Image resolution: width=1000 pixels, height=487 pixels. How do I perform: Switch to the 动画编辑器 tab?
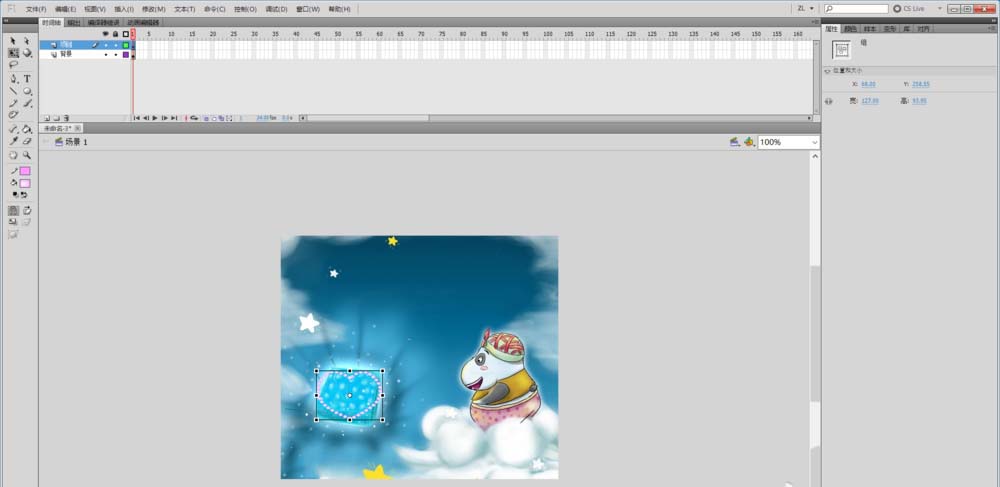pos(142,23)
